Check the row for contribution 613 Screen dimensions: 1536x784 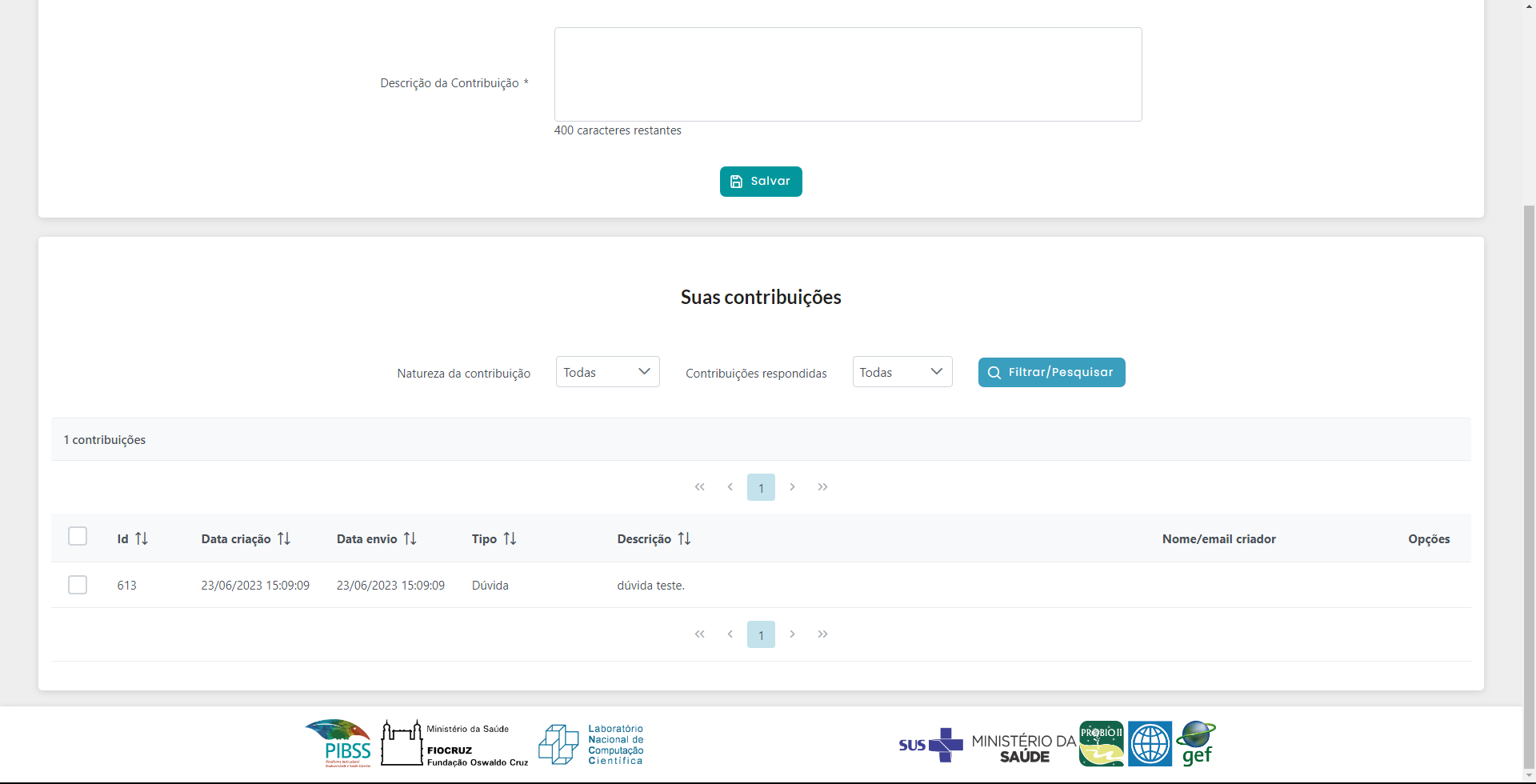(78, 585)
